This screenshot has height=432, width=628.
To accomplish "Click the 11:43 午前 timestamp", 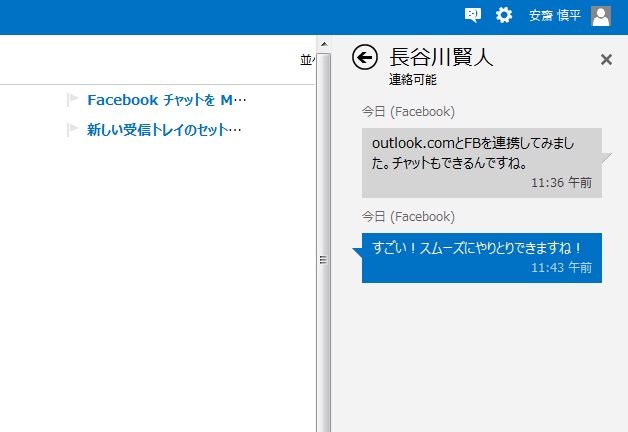I will (x=561, y=268).
